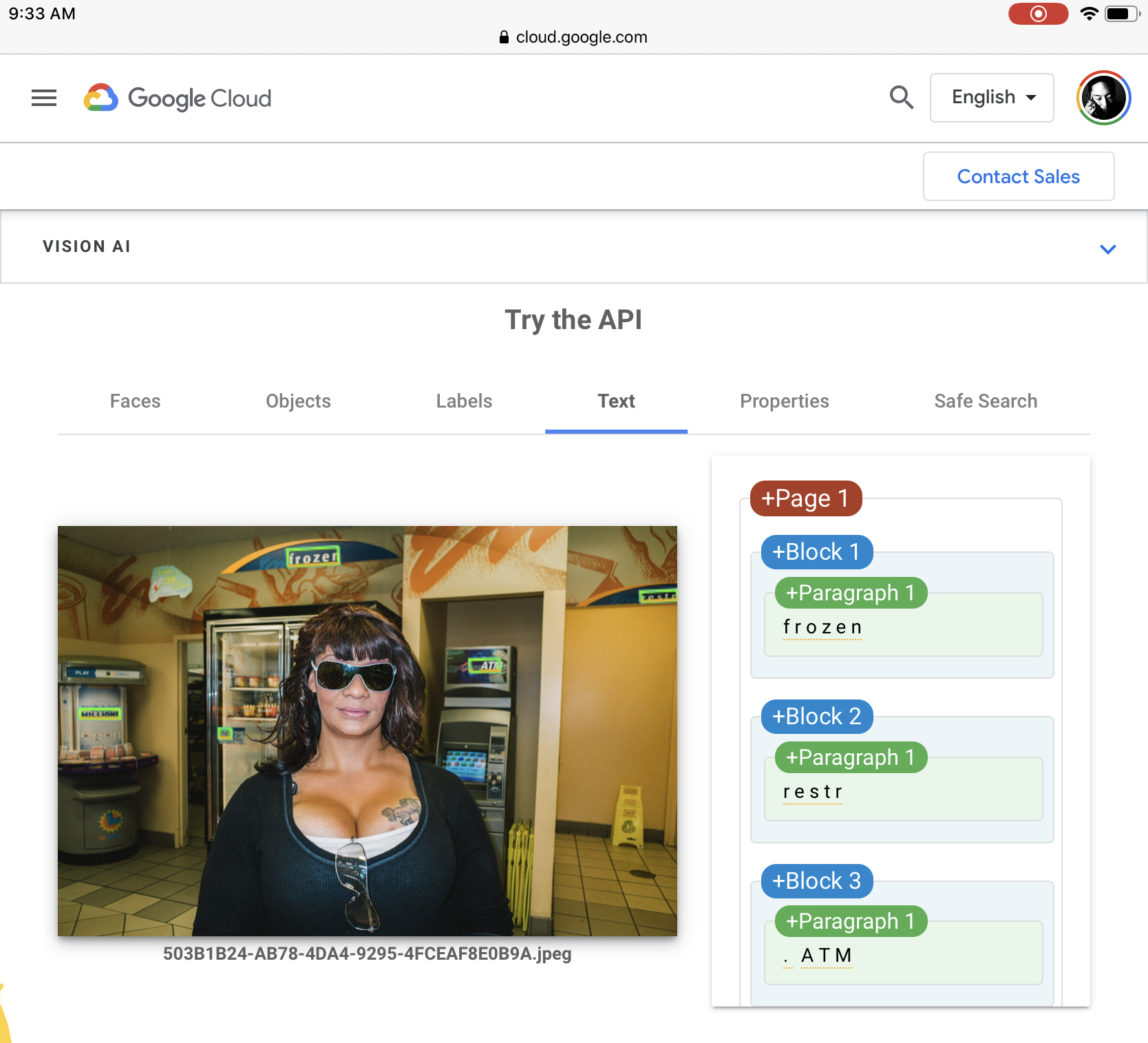The height and width of the screenshot is (1043, 1148).
Task: Click the Contact Sales button
Action: (1019, 176)
